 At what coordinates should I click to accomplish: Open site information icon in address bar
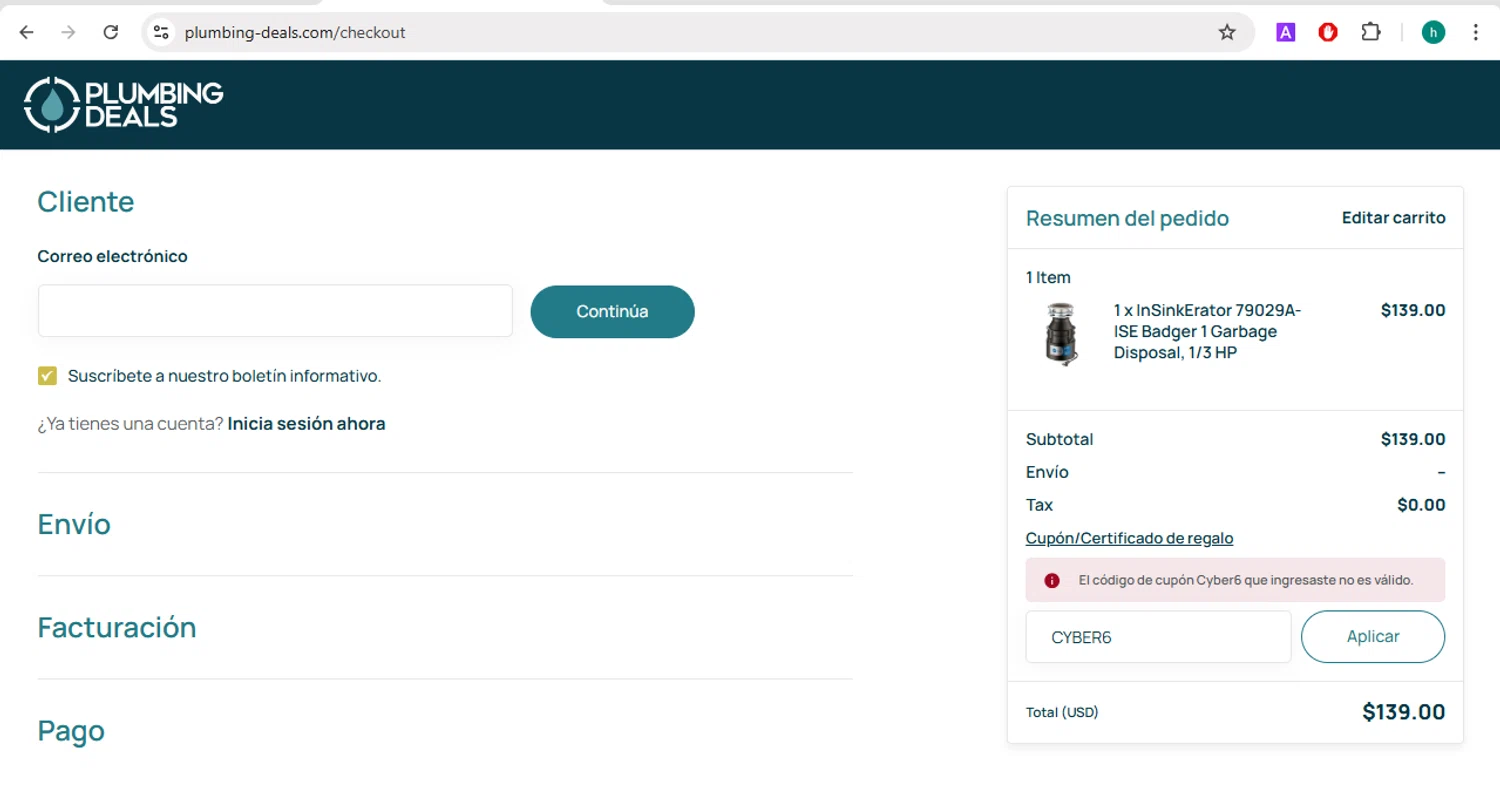click(161, 32)
